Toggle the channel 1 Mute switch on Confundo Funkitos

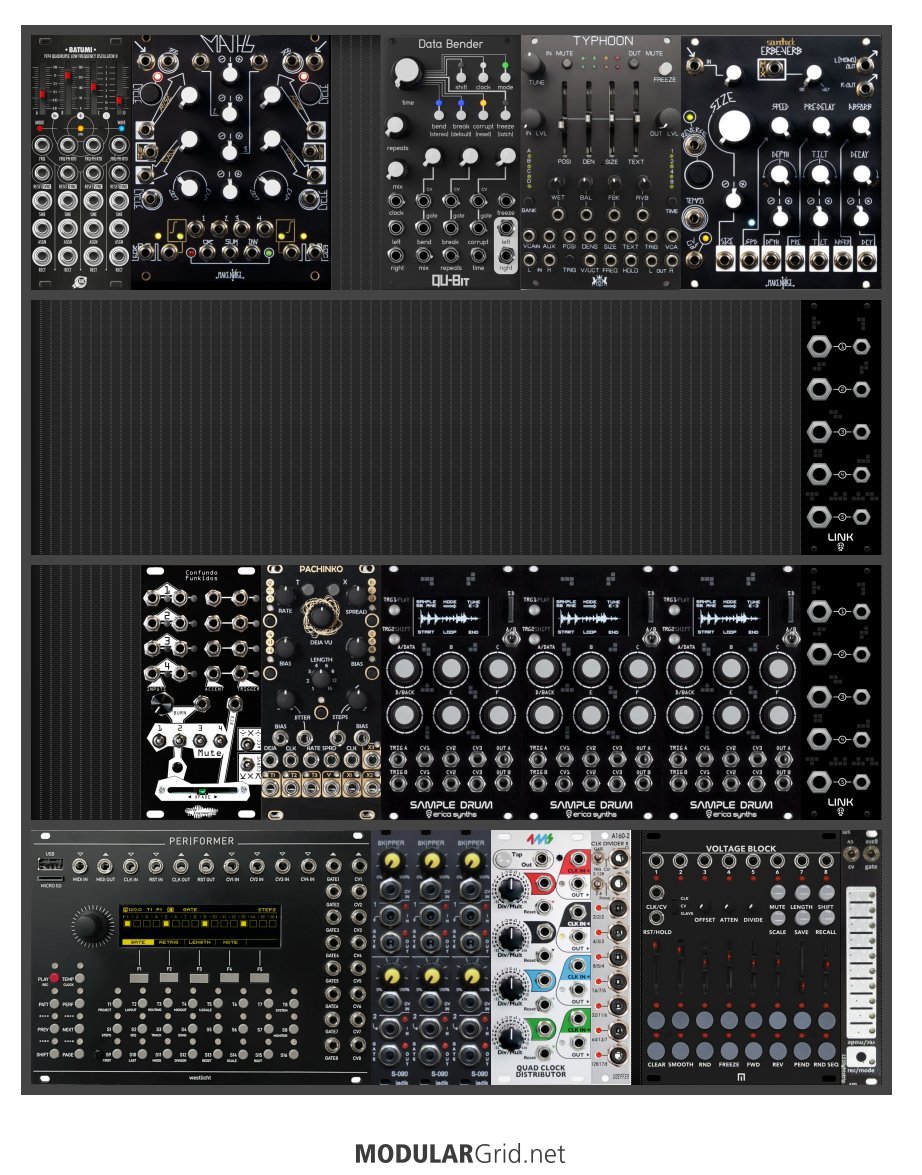(x=159, y=741)
